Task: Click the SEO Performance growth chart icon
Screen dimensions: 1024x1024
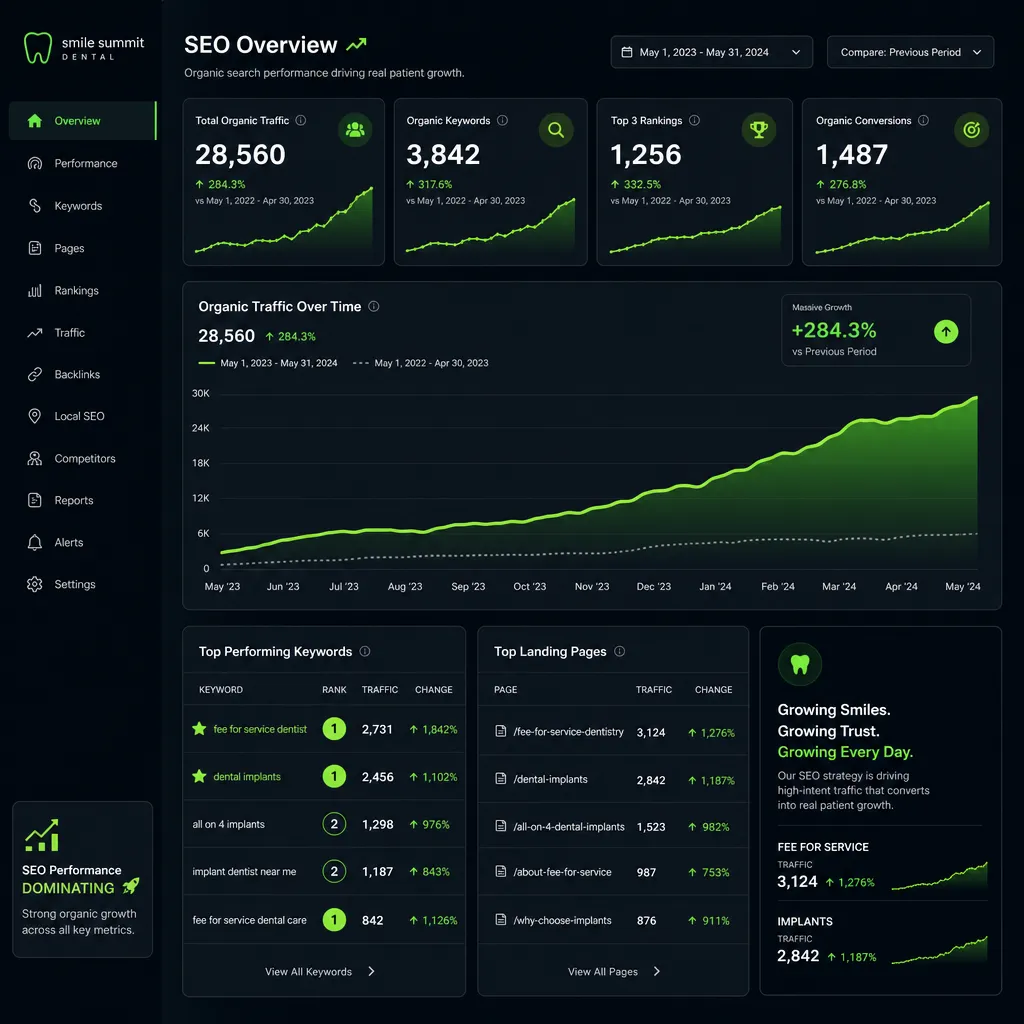Action: point(42,835)
